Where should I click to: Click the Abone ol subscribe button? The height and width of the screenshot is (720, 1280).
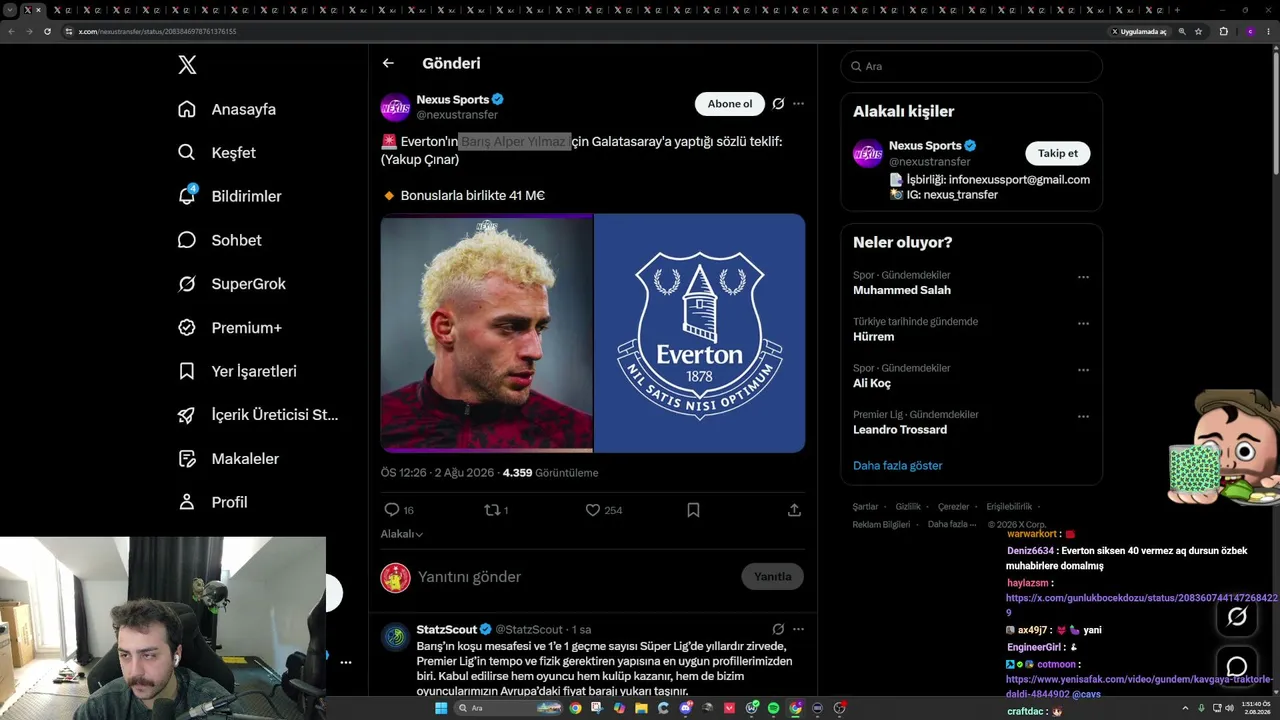click(x=730, y=104)
